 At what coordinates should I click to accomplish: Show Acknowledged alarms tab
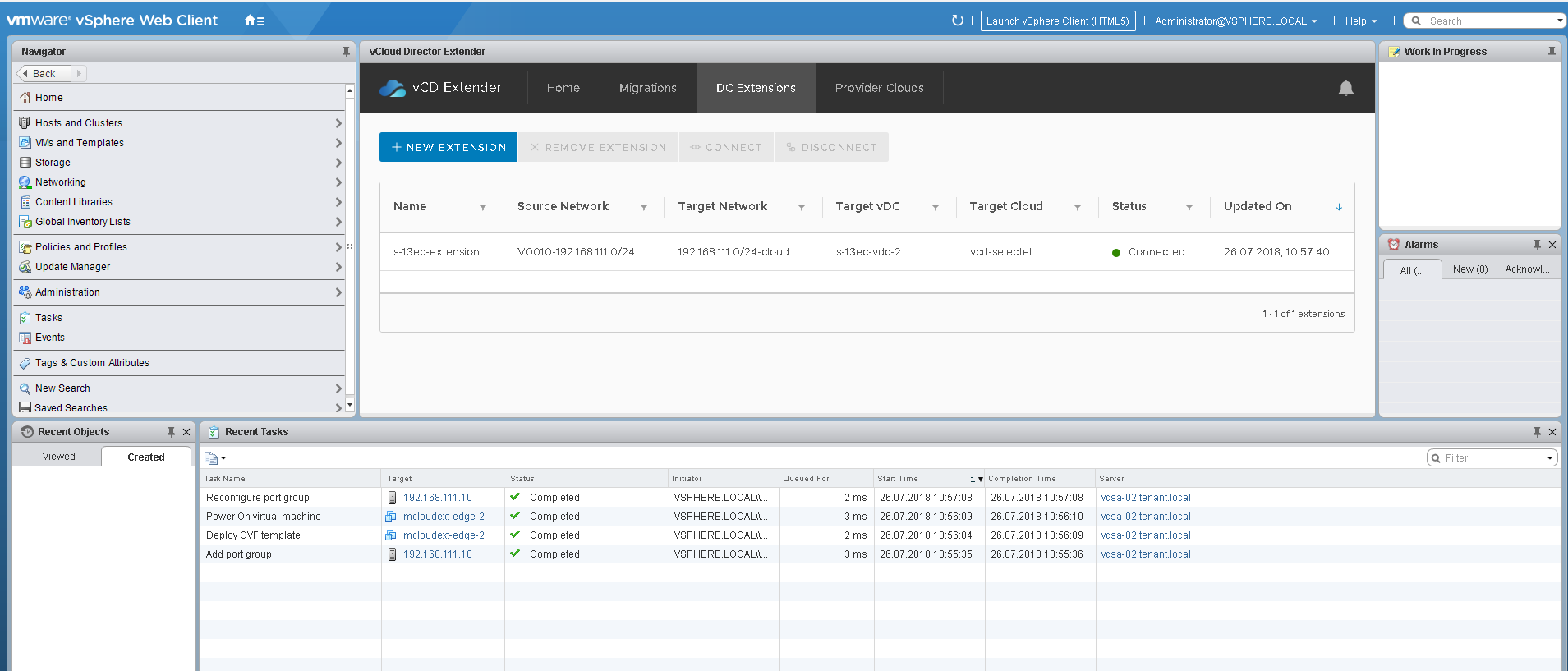pos(1528,269)
